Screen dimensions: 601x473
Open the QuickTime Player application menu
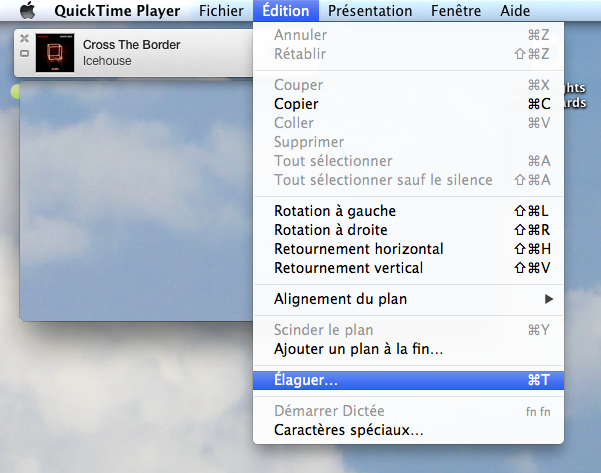[117, 11]
